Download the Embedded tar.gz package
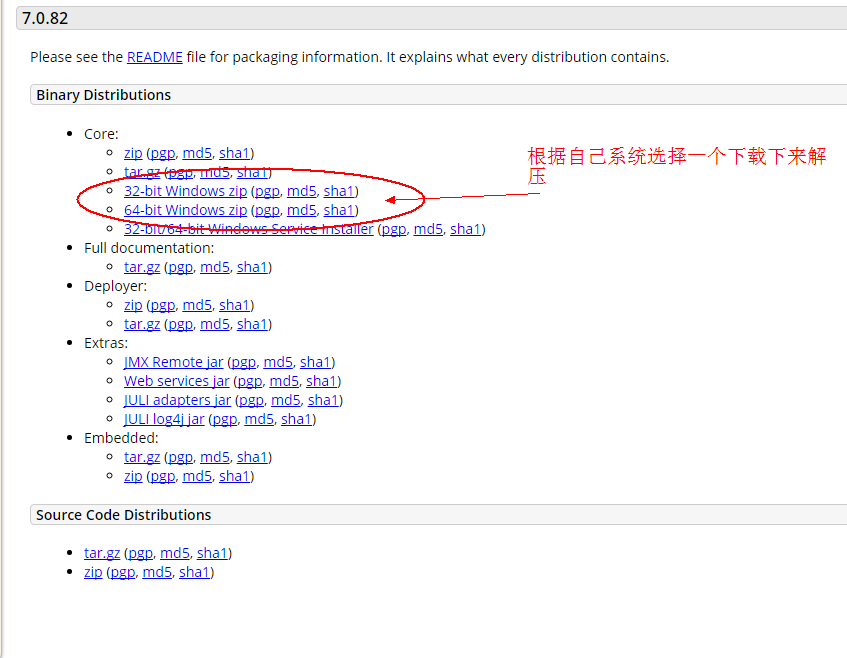This screenshot has width=847, height=658. click(x=142, y=457)
